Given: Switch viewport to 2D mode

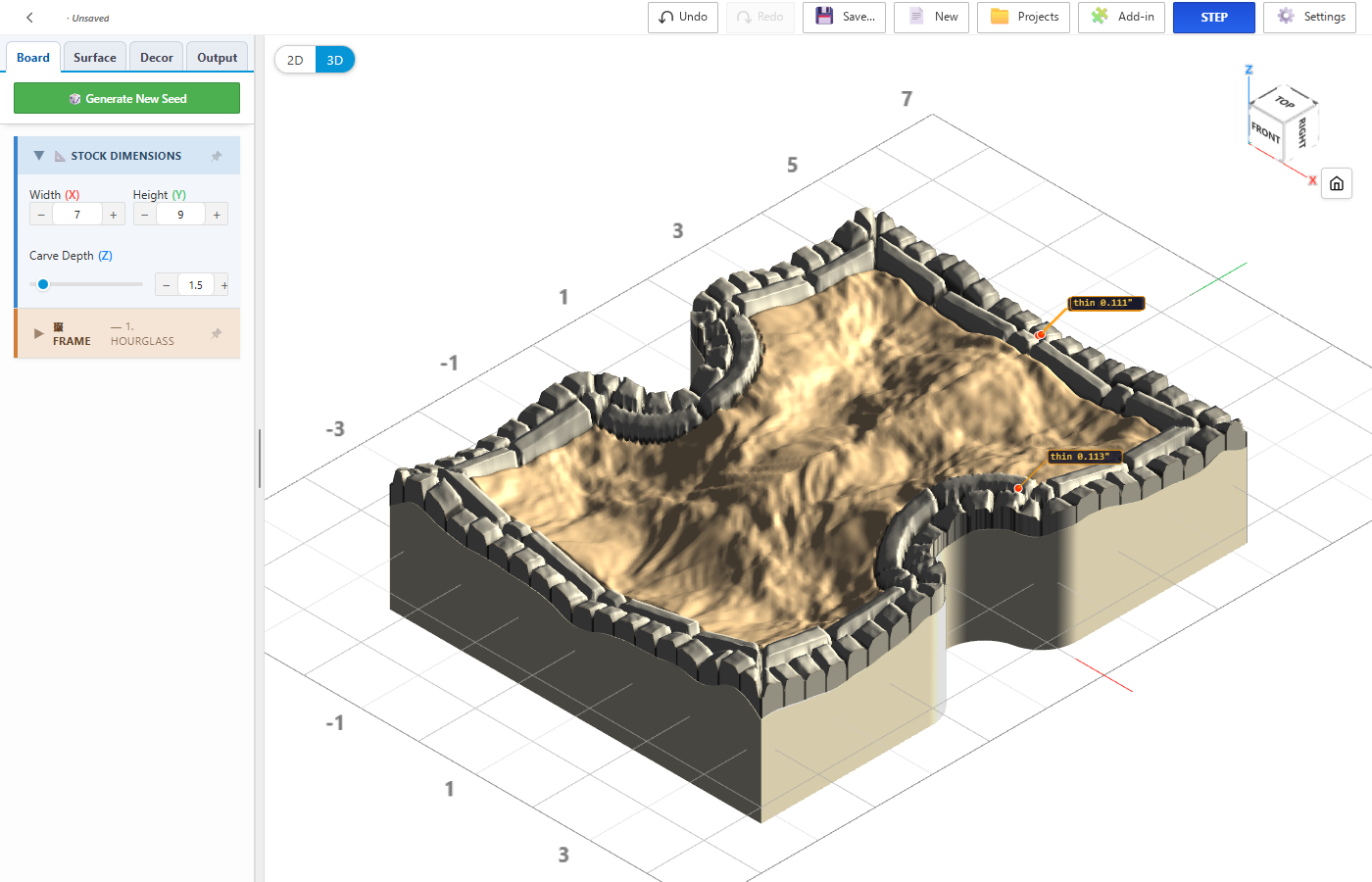Looking at the screenshot, I should [295, 60].
